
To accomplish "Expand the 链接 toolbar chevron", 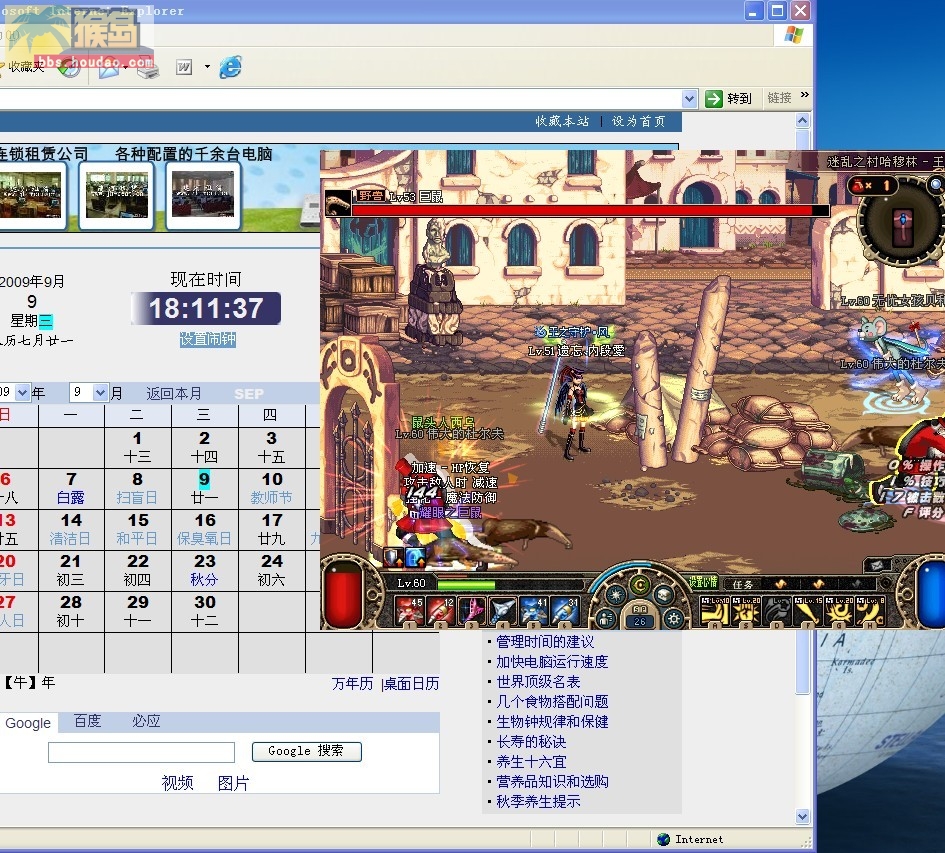I will tap(805, 95).
